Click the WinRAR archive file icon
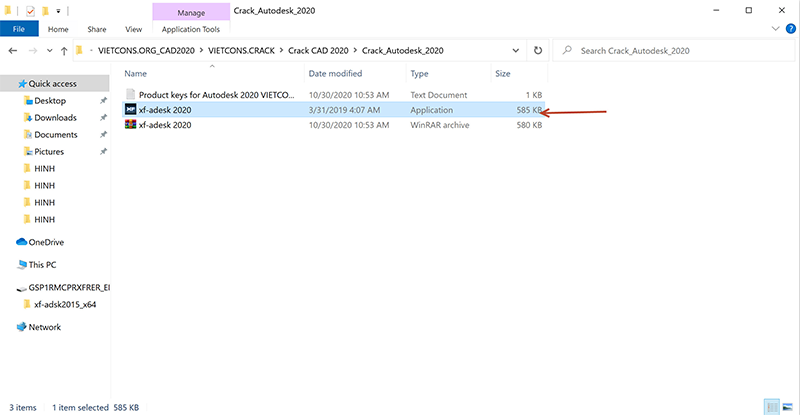The image size is (800, 415). coord(131,124)
